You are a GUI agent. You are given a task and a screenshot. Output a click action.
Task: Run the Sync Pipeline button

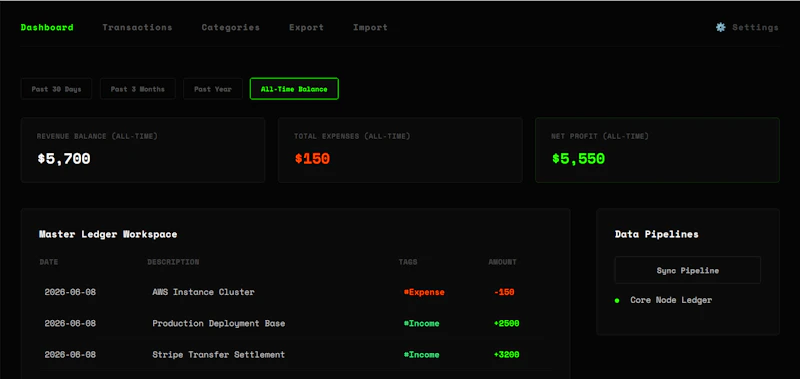[x=687, y=270]
